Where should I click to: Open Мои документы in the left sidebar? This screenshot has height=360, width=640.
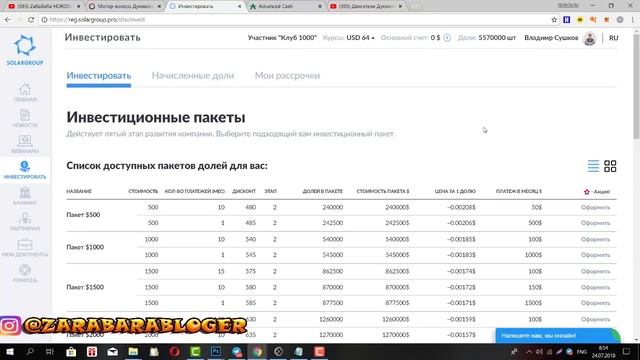point(25,248)
